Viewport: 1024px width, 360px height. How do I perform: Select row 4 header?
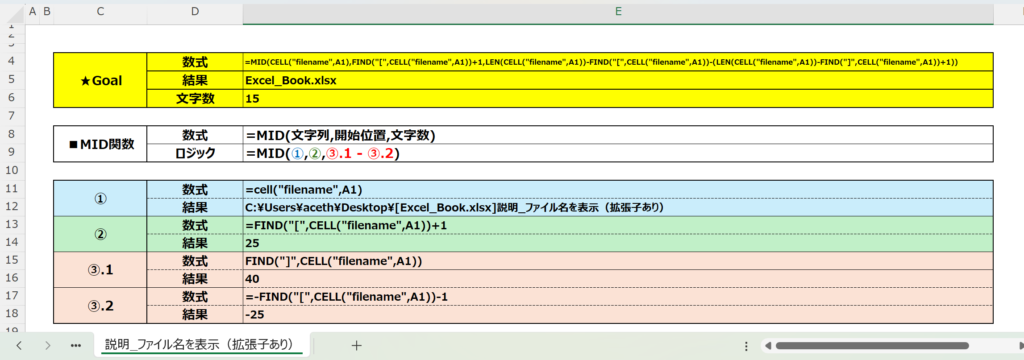tap(12, 61)
